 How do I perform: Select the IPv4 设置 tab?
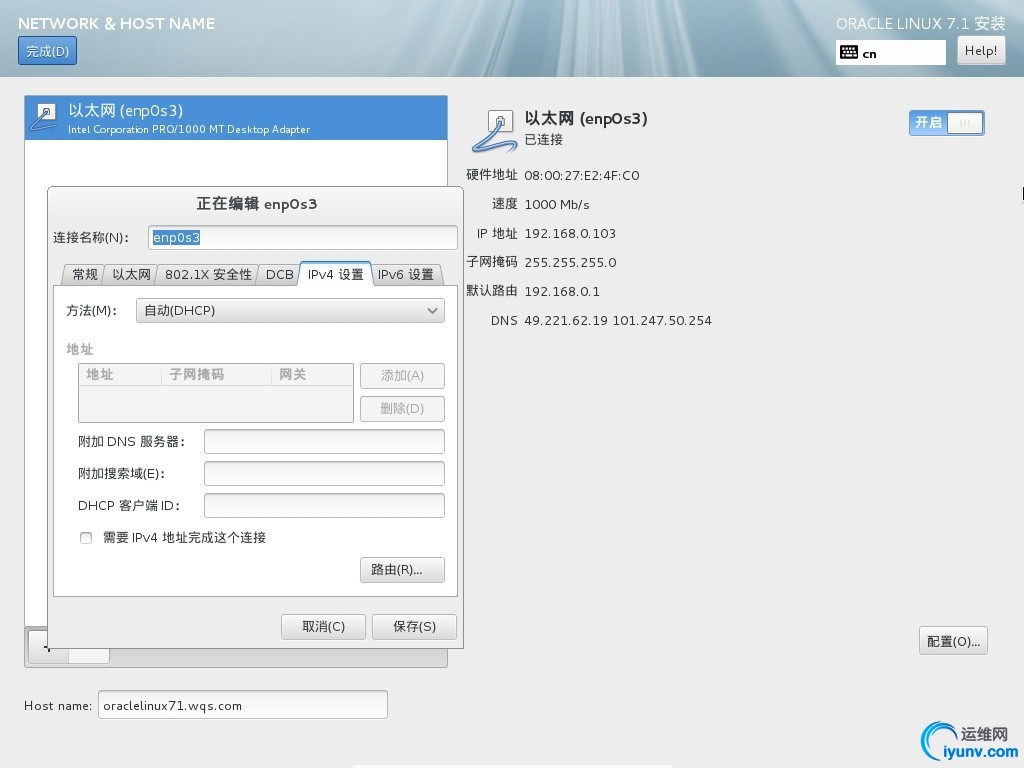(x=336, y=274)
